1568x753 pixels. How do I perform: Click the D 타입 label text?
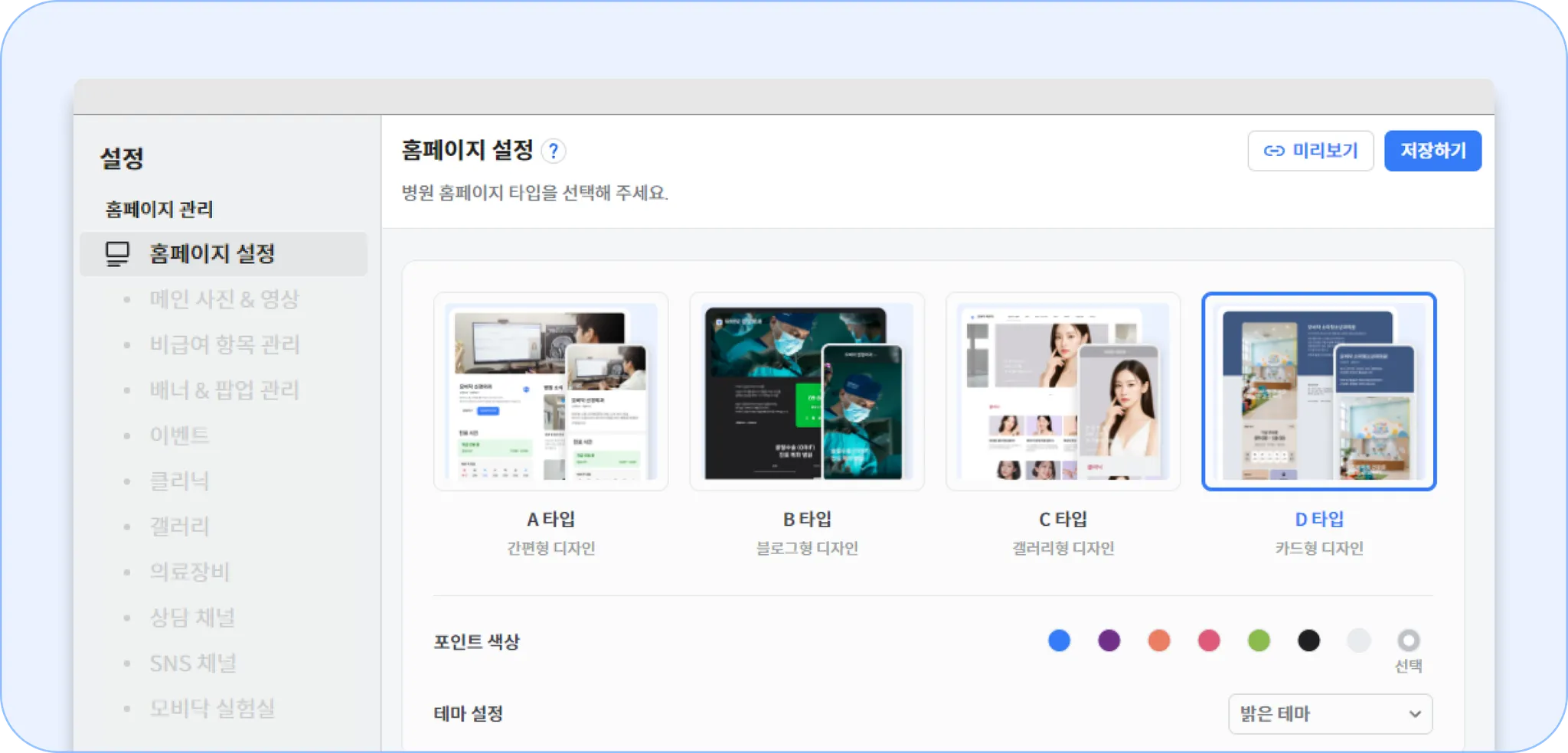click(1319, 519)
